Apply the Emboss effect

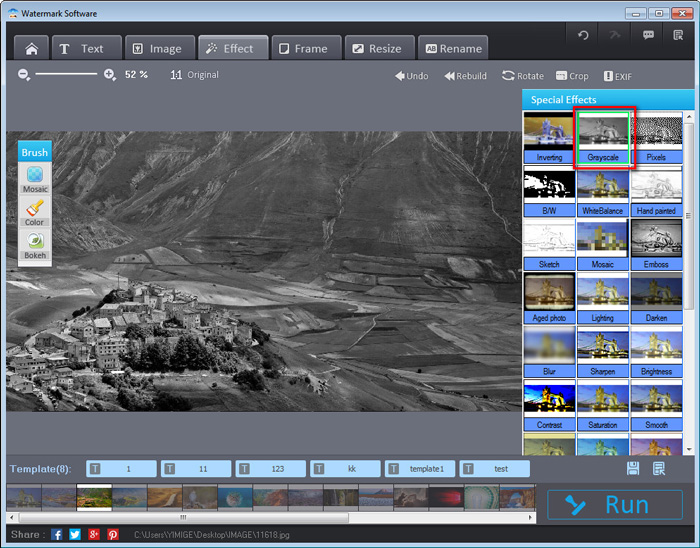pos(656,245)
